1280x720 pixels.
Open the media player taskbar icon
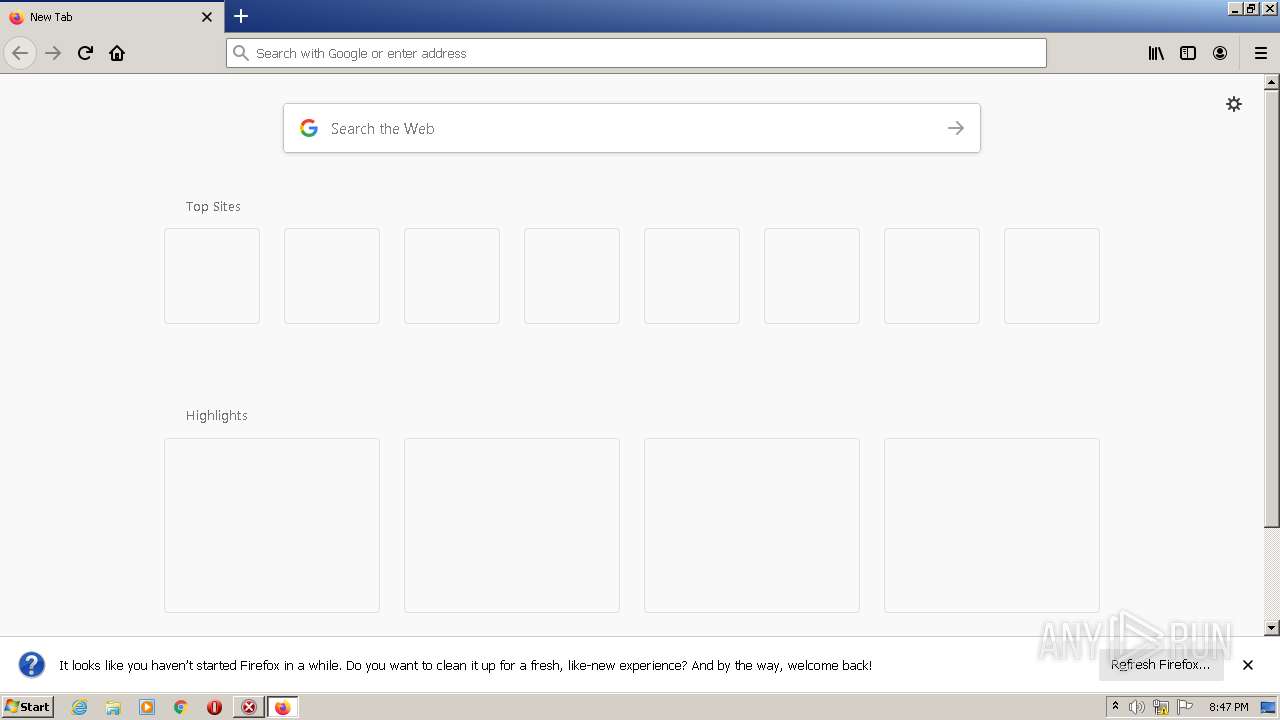pyautogui.click(x=147, y=707)
